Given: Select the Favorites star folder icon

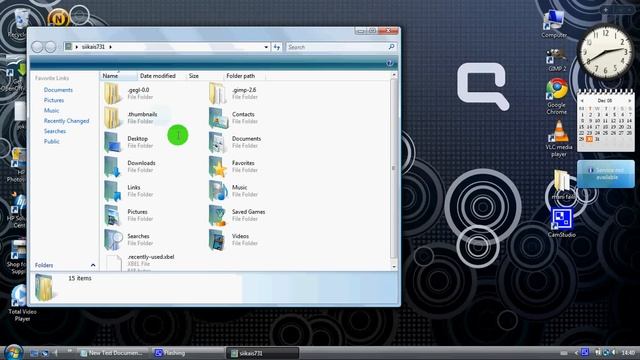Looking at the screenshot, I should [217, 167].
